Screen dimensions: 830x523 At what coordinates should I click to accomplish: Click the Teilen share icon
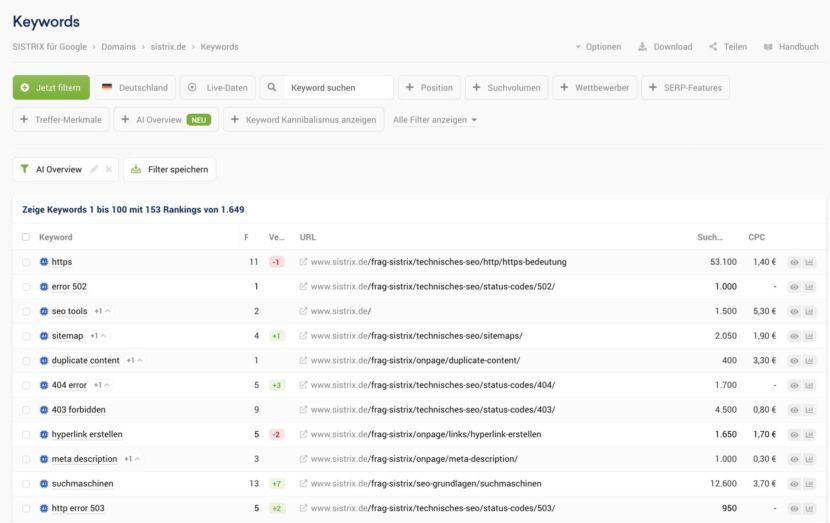pos(713,47)
